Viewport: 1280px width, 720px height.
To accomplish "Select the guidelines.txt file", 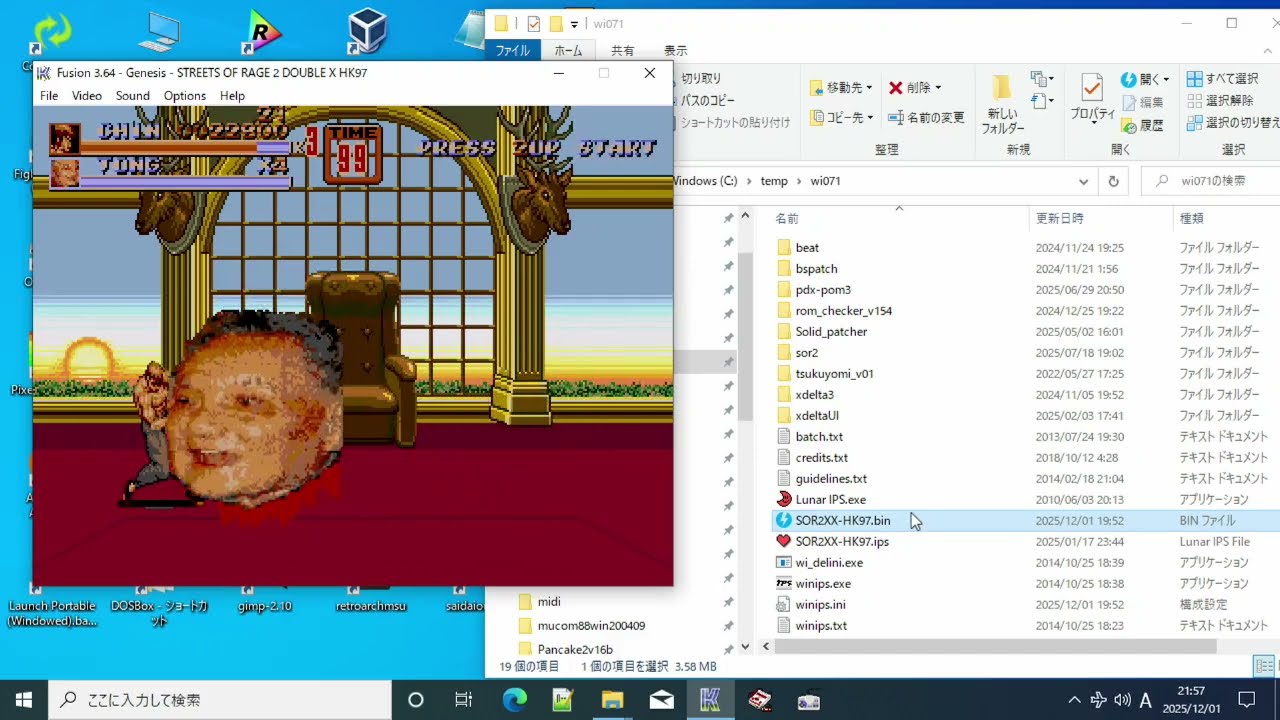I will [x=831, y=479].
